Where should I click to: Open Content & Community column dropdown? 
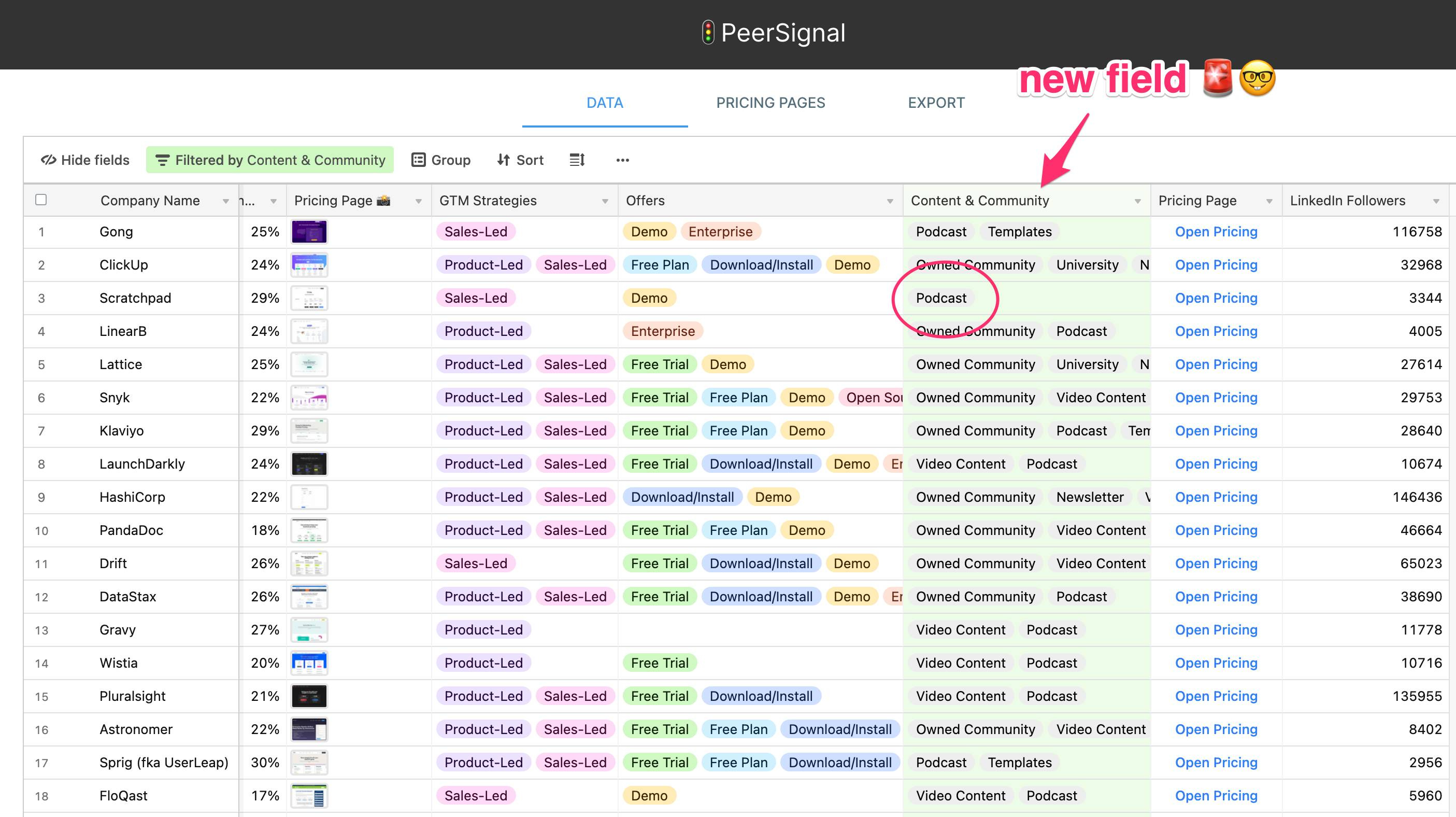[x=1137, y=201]
